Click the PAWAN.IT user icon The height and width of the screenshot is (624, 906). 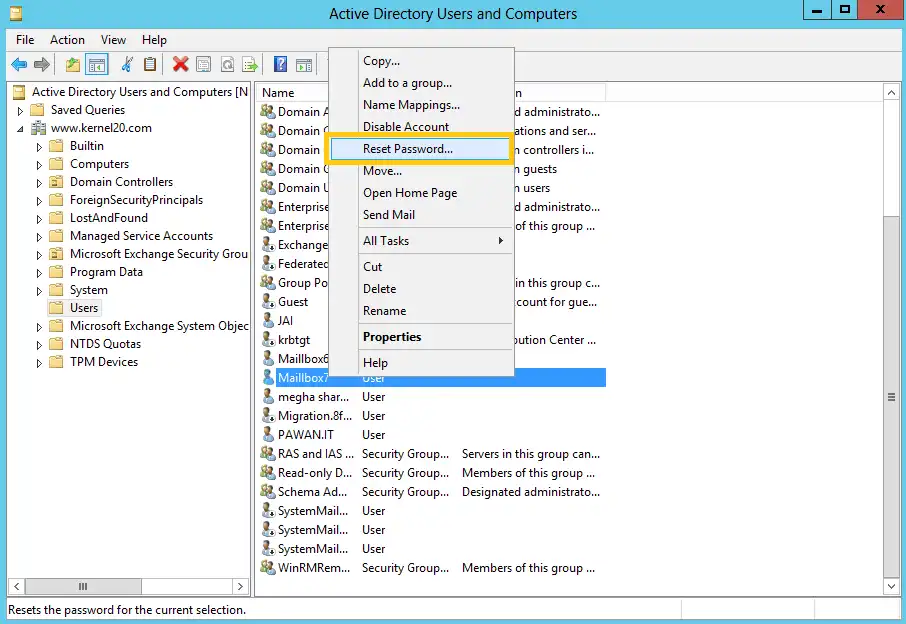(268, 434)
